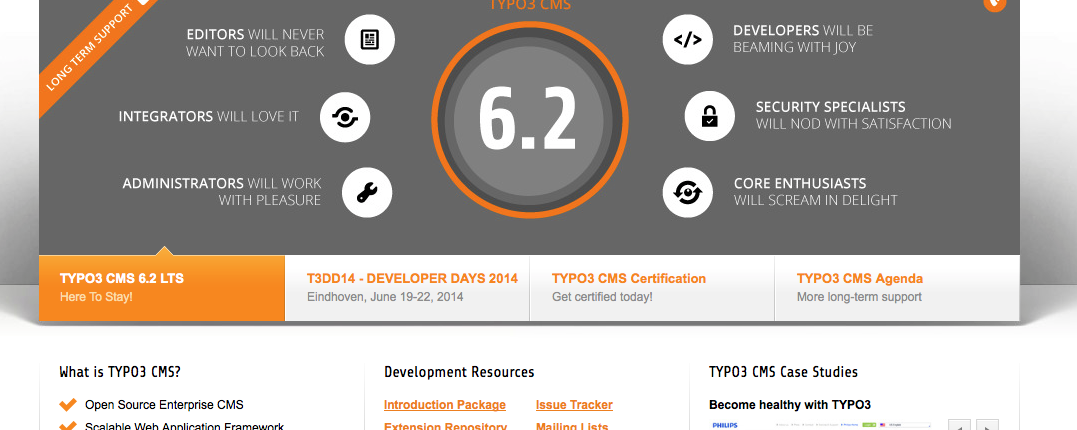This screenshot has width=1077, height=430.
Task: Click the Editors document icon
Action: pyautogui.click(x=370, y=40)
